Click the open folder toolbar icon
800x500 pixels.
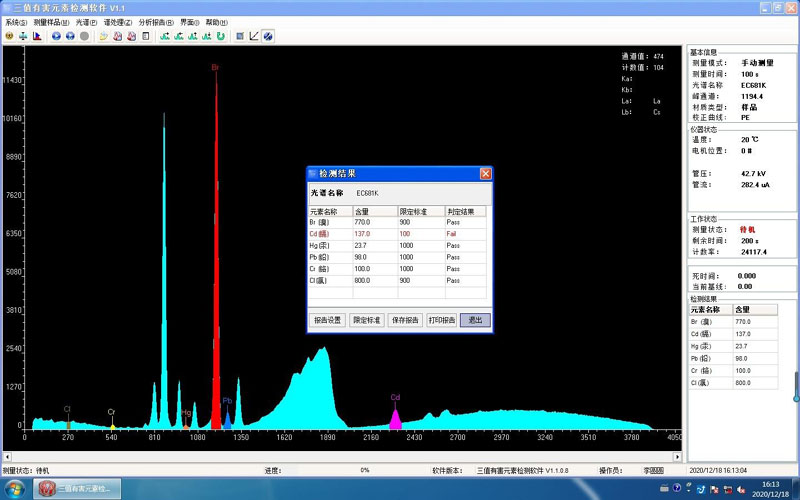pos(104,36)
